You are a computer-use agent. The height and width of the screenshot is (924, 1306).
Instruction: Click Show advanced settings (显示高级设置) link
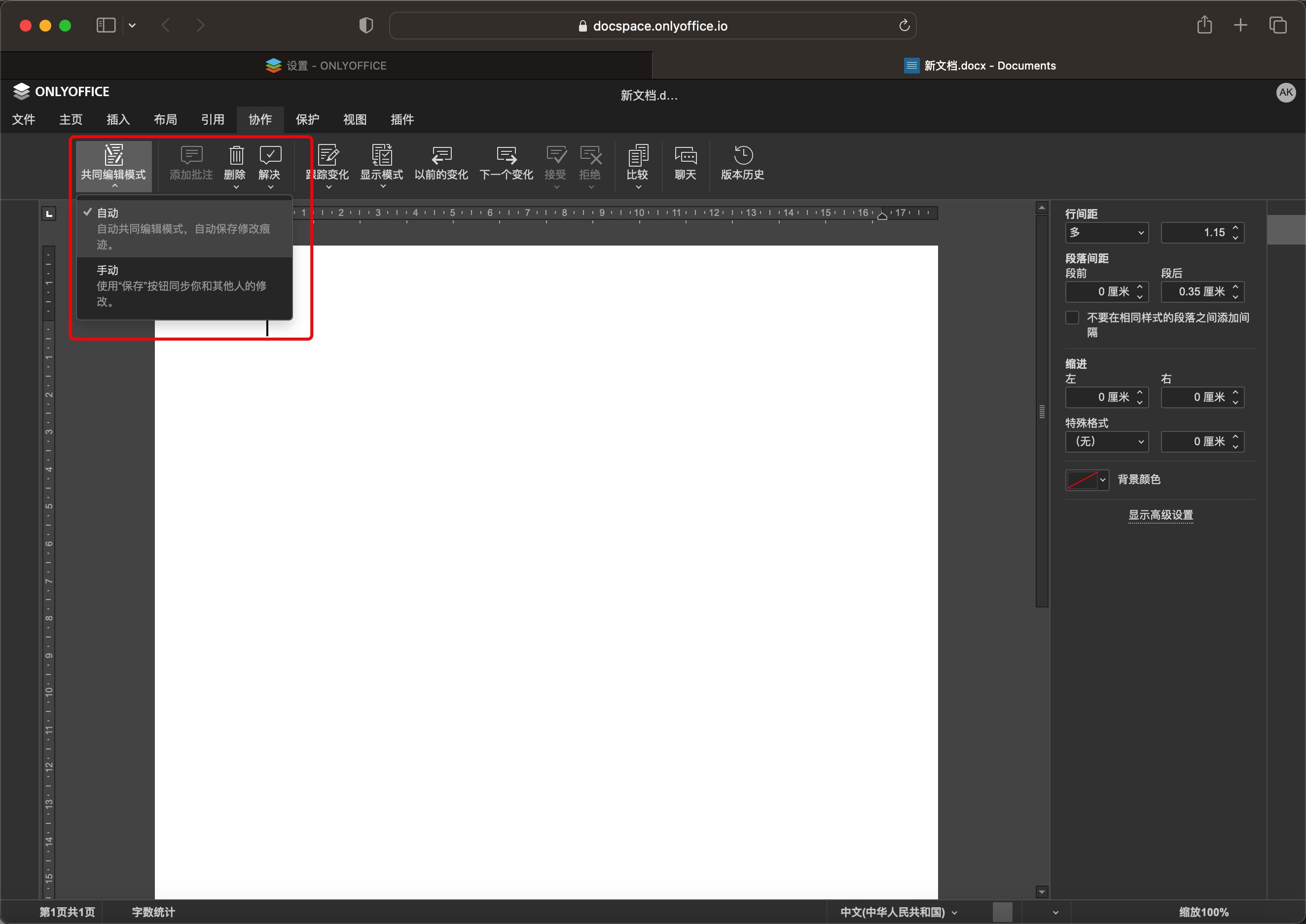point(1161,515)
